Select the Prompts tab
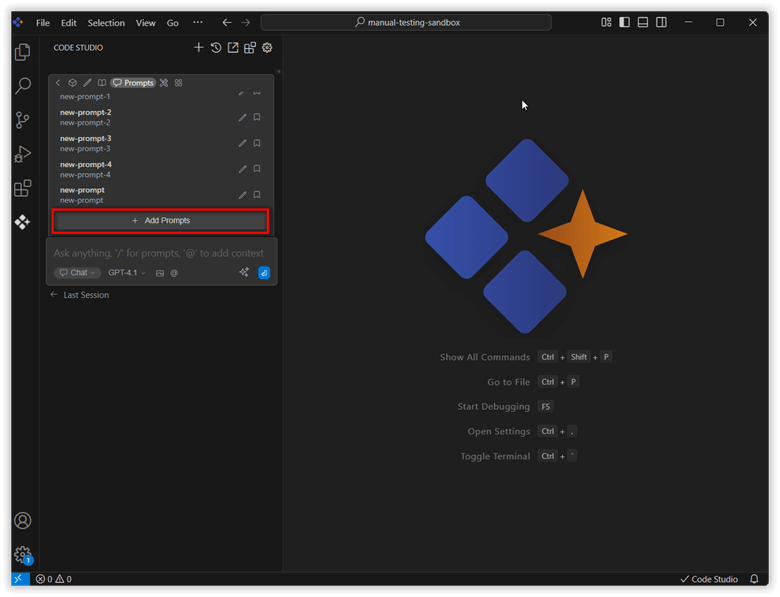 133,83
